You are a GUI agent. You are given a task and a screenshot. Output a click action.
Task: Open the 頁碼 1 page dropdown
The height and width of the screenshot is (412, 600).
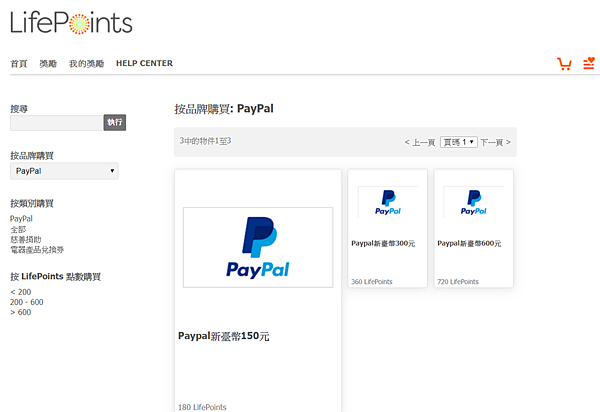(458, 142)
